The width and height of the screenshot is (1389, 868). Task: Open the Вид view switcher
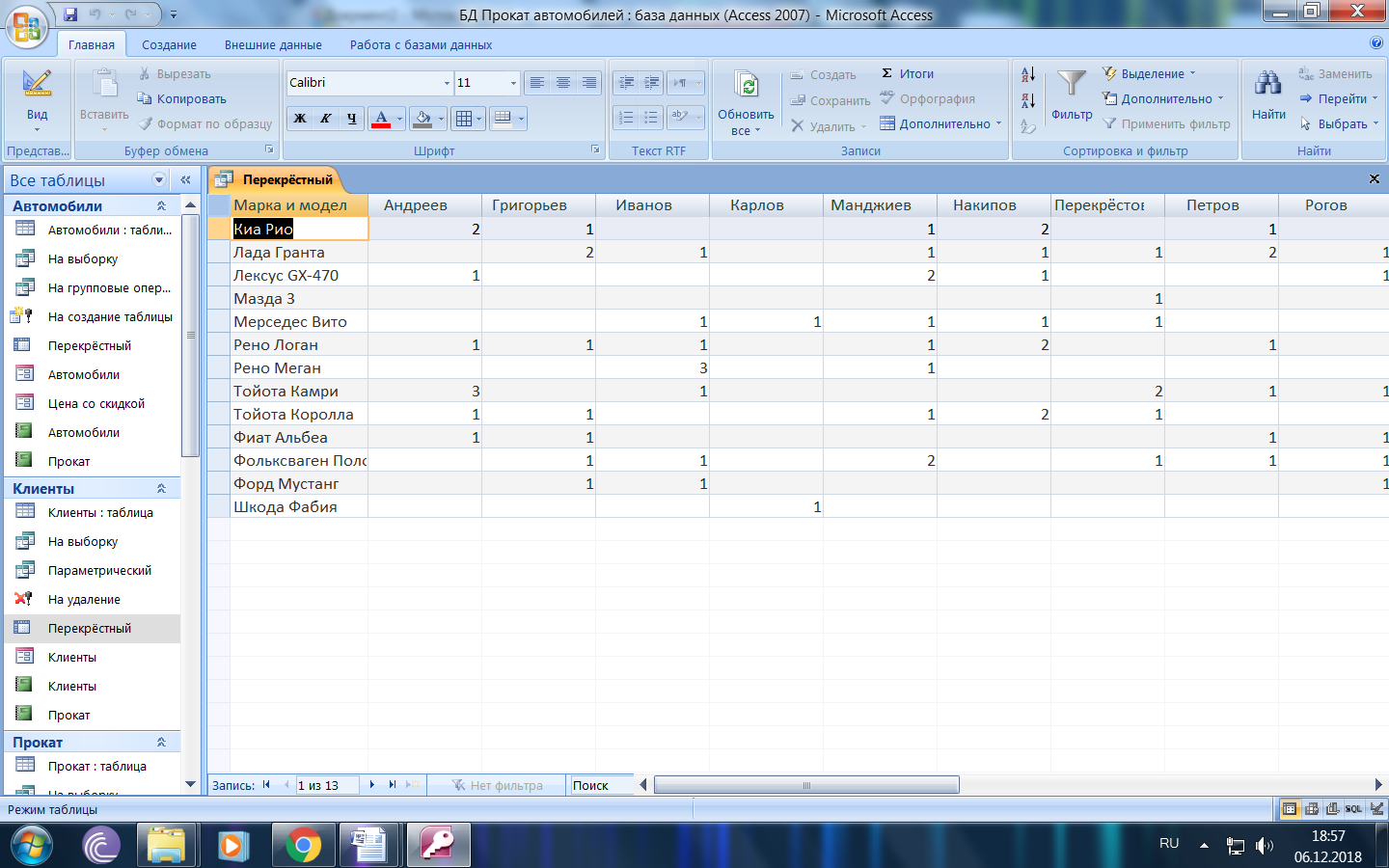pos(37,101)
